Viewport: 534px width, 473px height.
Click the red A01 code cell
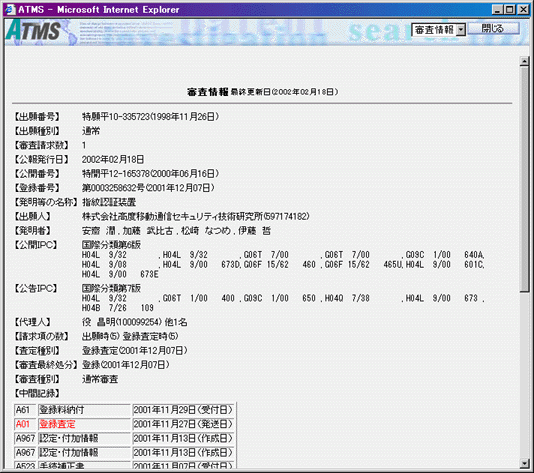point(23,424)
